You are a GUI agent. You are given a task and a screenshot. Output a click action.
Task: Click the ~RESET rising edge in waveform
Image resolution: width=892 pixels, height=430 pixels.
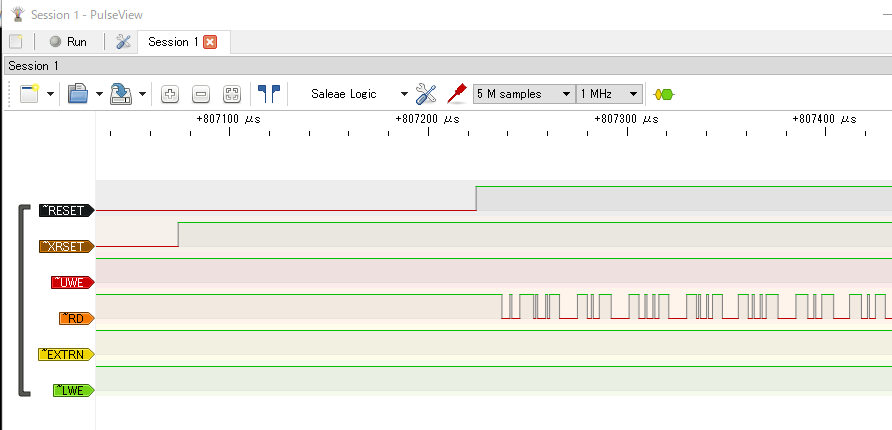coord(476,199)
